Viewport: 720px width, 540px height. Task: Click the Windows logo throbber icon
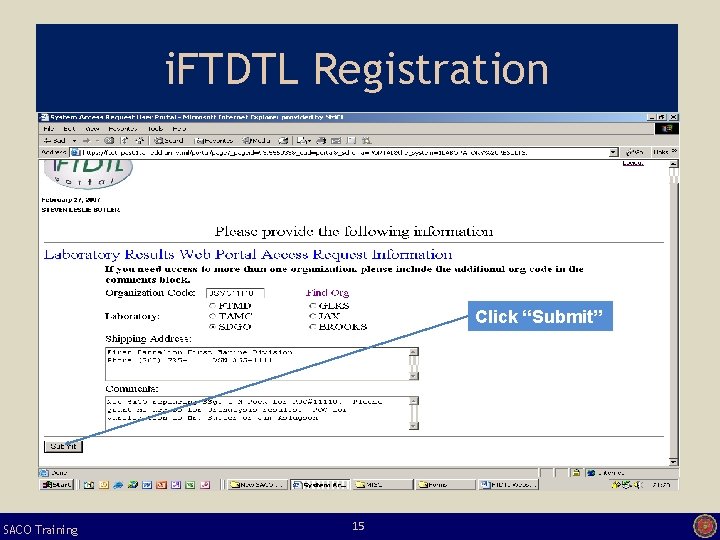coord(667,129)
